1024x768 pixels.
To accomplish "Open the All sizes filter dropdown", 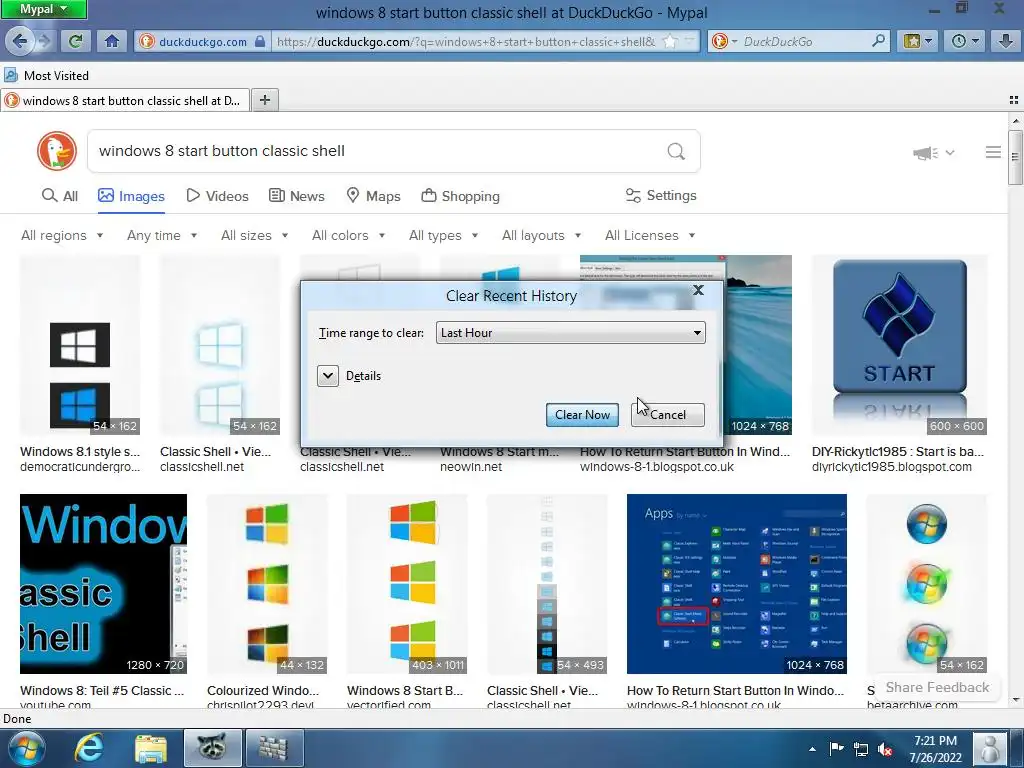I will 254,236.
